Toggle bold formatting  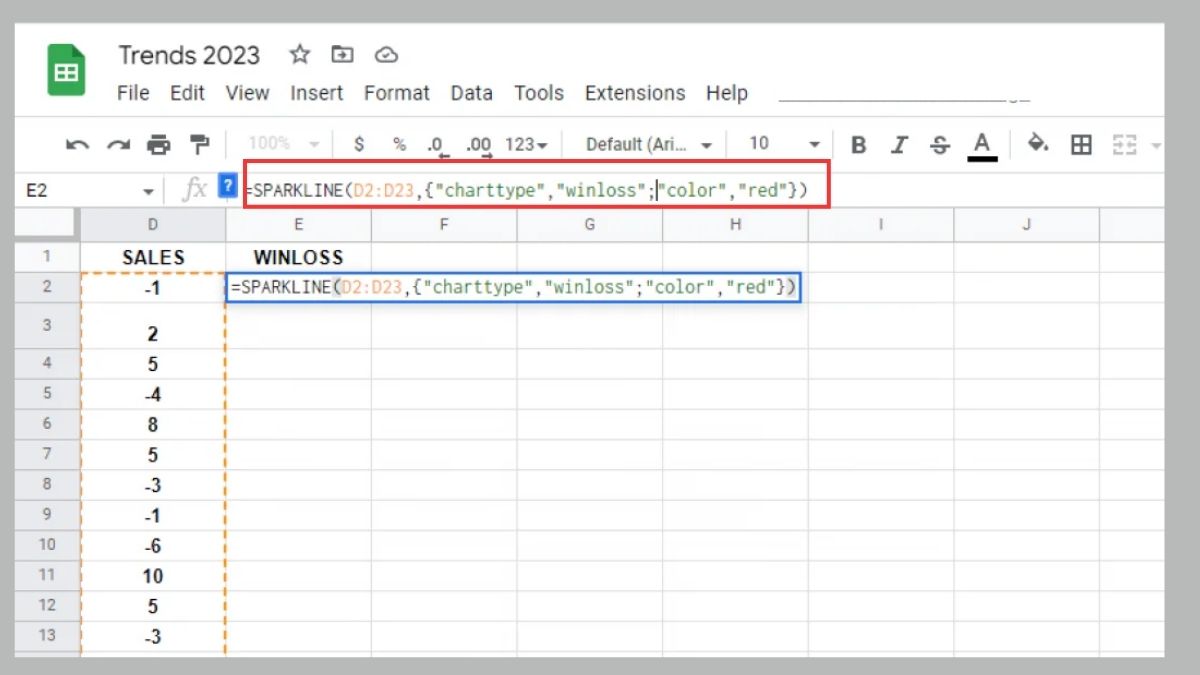[x=857, y=143]
